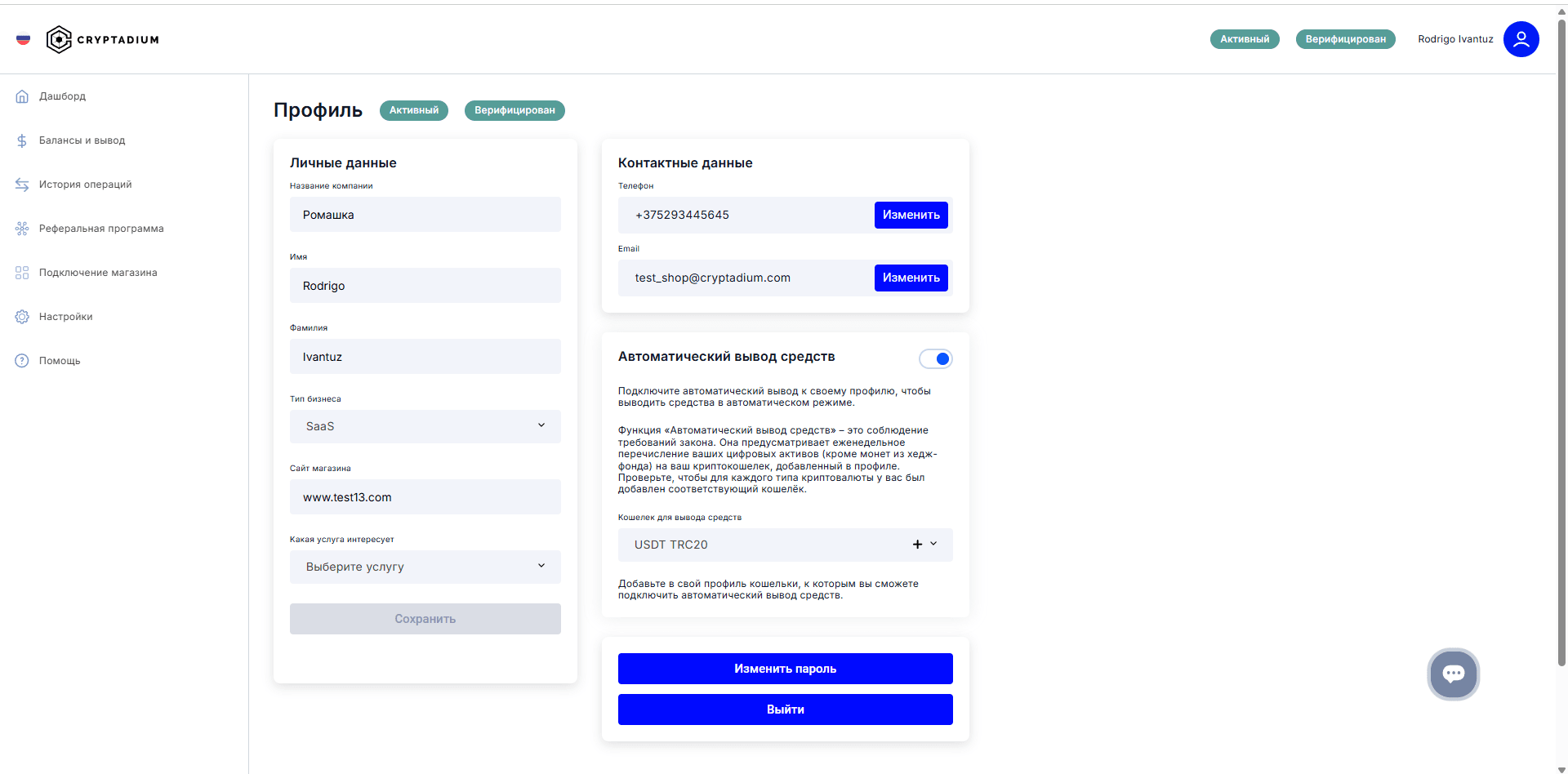Screen dimensions: 1568x774
Task: Open История операций page
Action: tap(86, 185)
